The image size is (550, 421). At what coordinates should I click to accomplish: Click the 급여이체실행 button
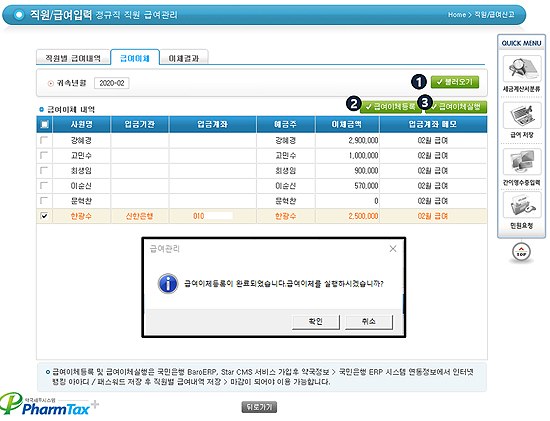tap(456, 106)
